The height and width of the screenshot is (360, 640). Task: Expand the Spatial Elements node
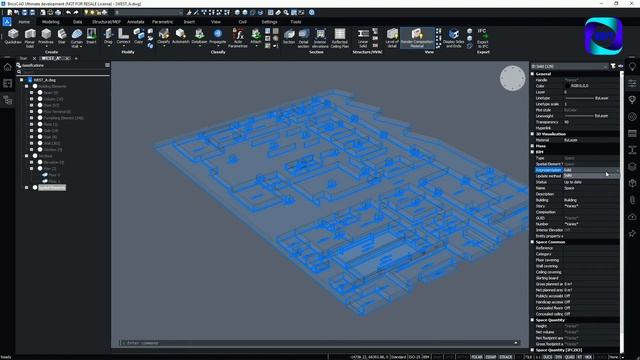(27, 188)
